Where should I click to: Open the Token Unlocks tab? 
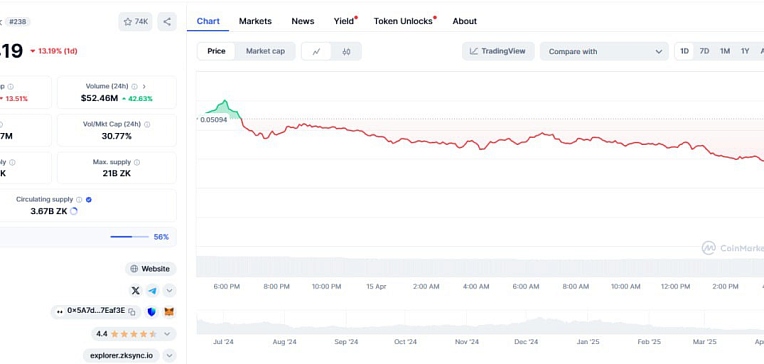pyautogui.click(x=403, y=21)
